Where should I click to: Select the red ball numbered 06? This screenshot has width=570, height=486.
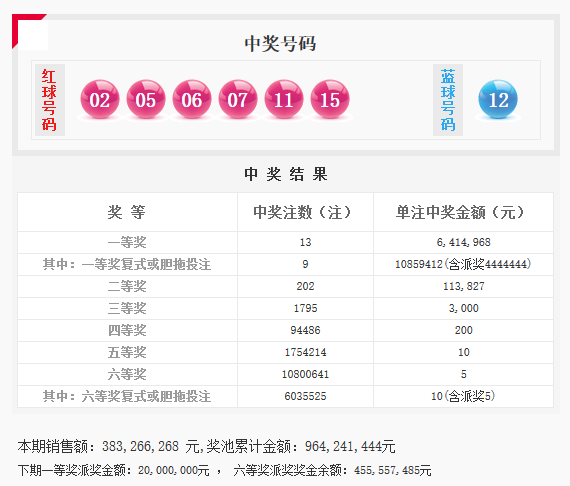pyautogui.click(x=192, y=99)
